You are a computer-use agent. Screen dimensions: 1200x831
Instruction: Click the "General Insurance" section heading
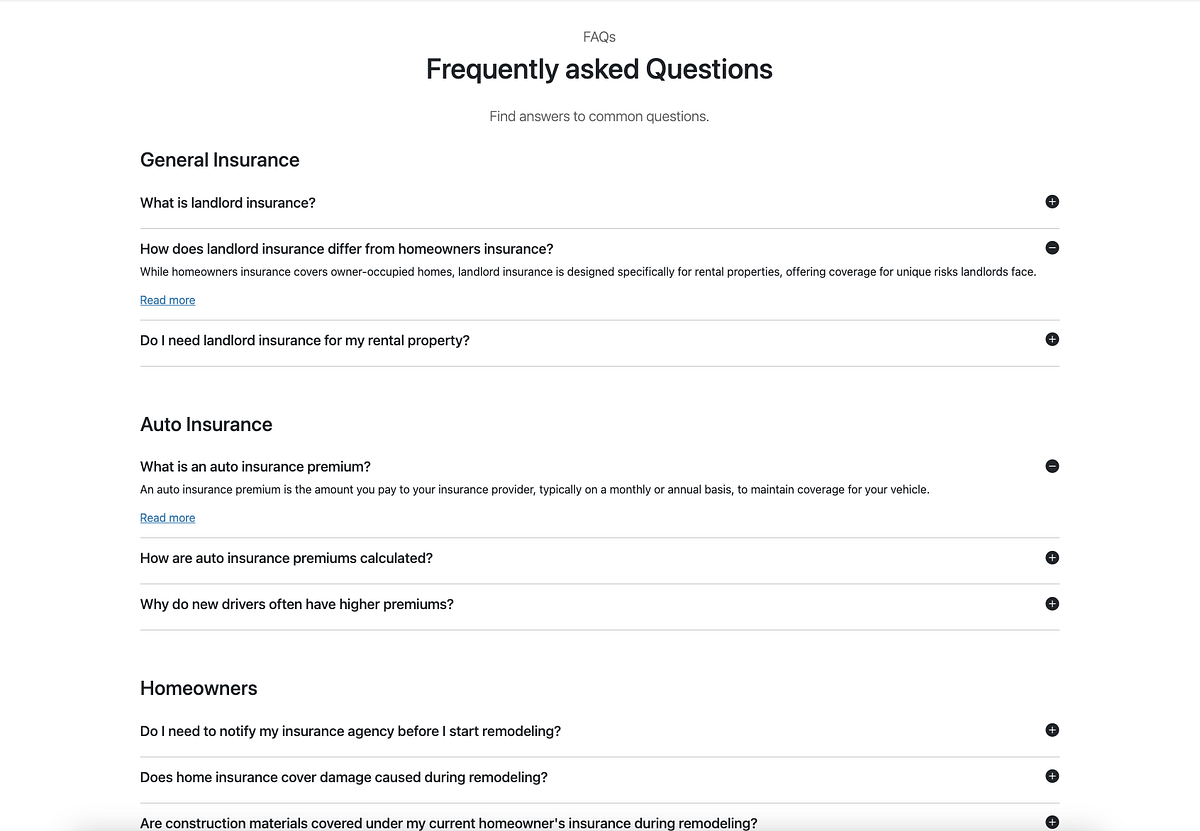219,159
